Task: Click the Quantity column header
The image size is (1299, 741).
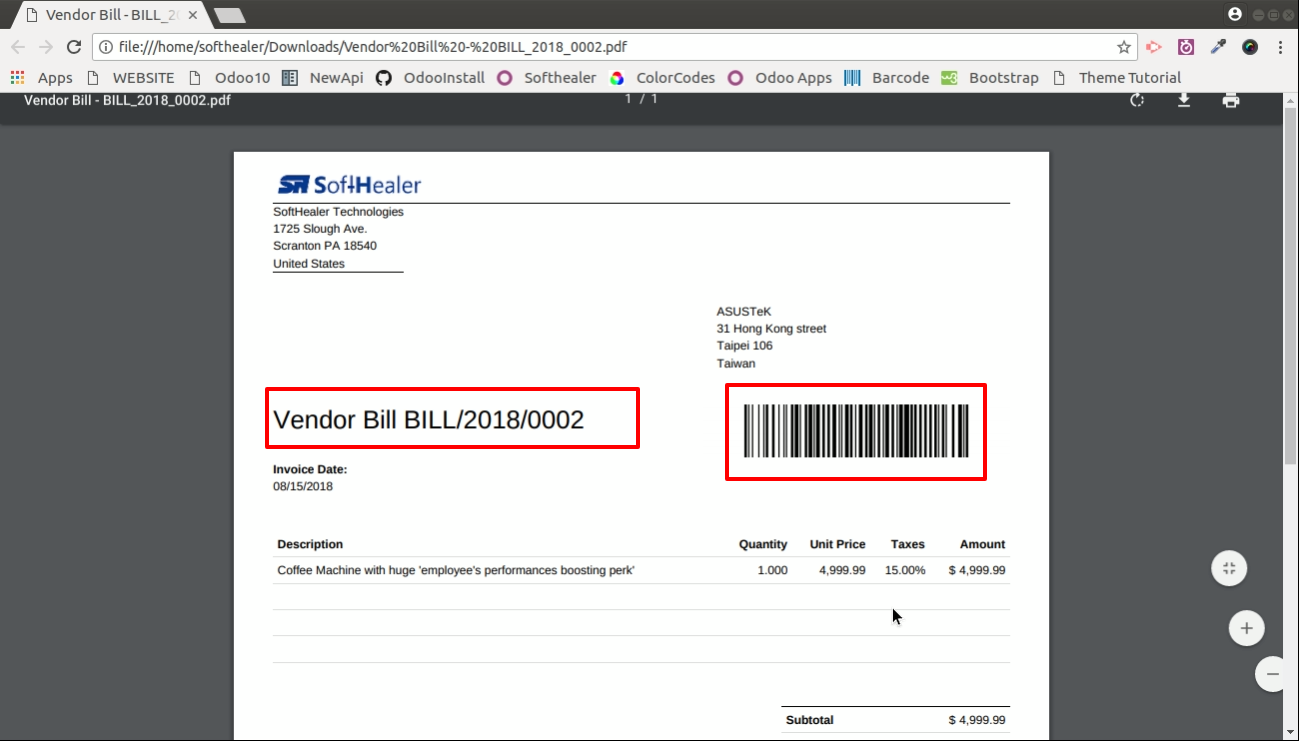Action: click(763, 544)
